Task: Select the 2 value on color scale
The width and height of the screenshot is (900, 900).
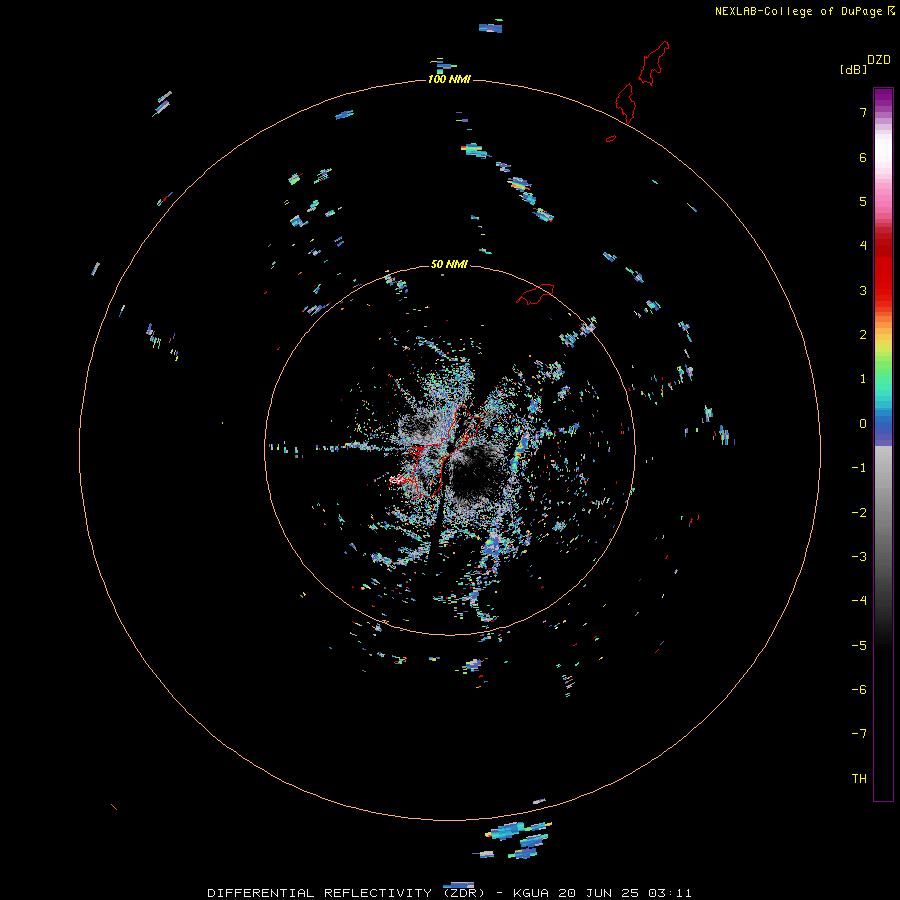Action: 863,335
